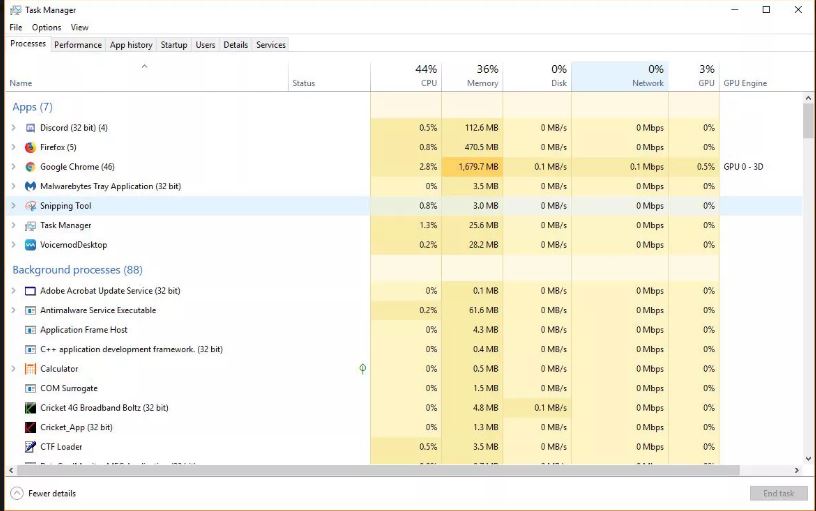
Task: Click the COM Surrogate icon
Action: tap(30, 389)
